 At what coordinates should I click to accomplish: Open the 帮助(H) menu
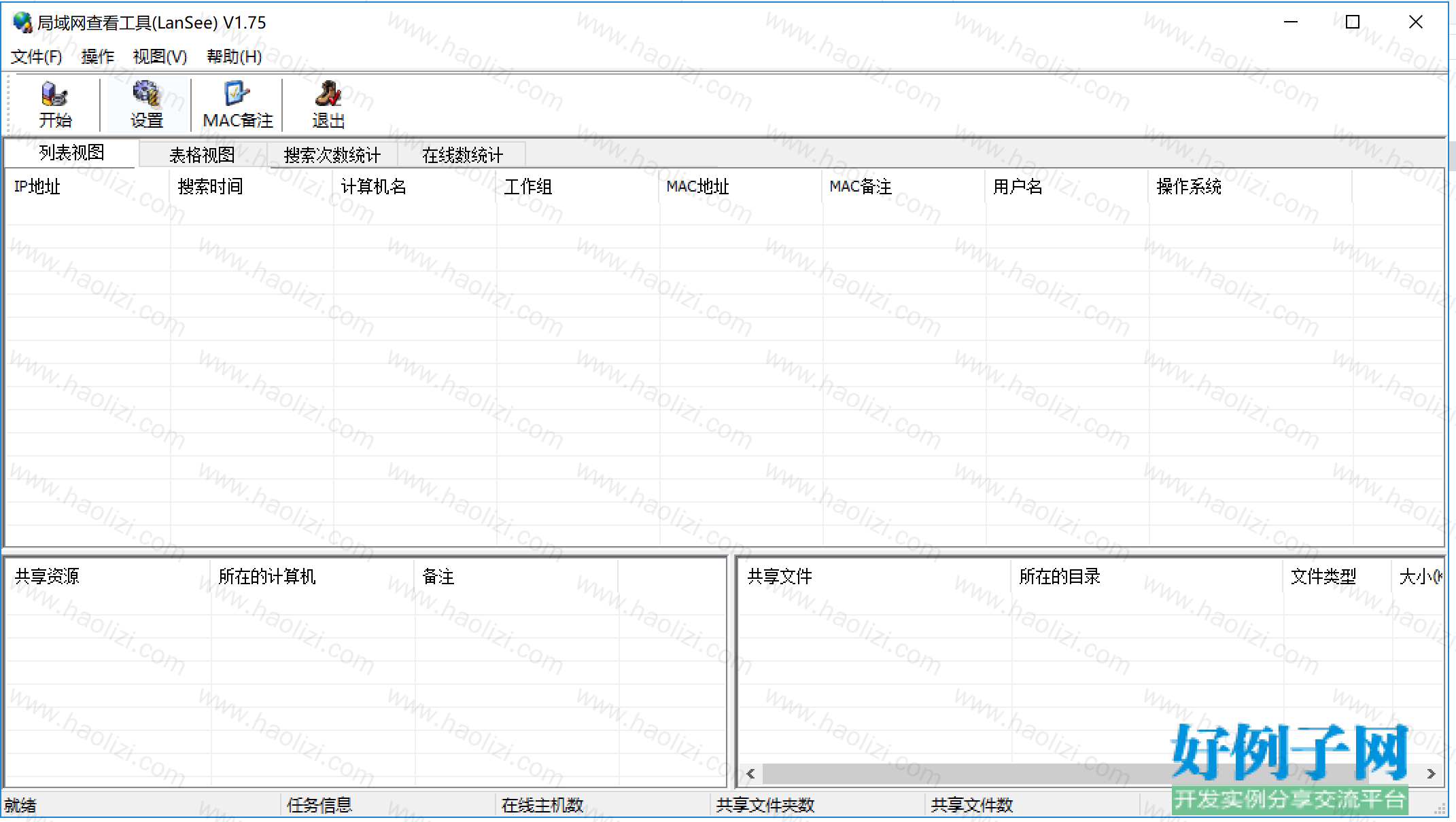[x=234, y=56]
